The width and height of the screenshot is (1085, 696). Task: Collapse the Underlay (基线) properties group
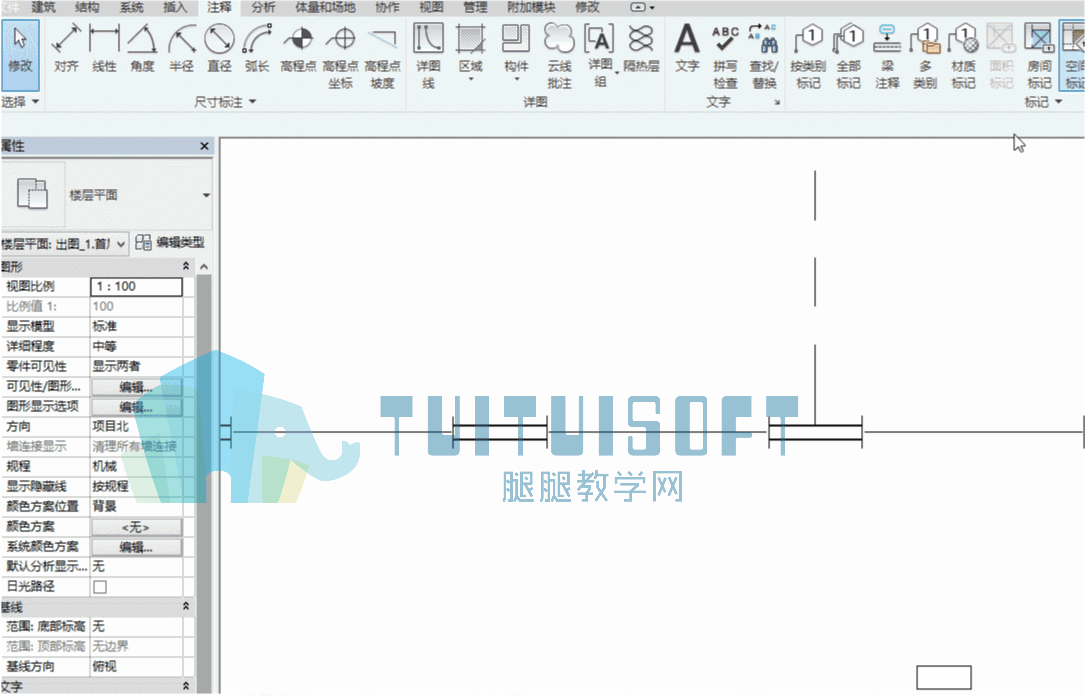[x=185, y=607]
